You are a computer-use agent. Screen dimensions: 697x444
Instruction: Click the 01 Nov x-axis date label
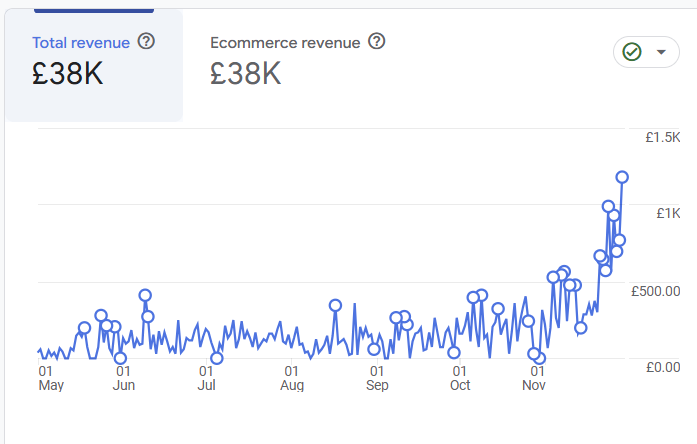[536, 377]
